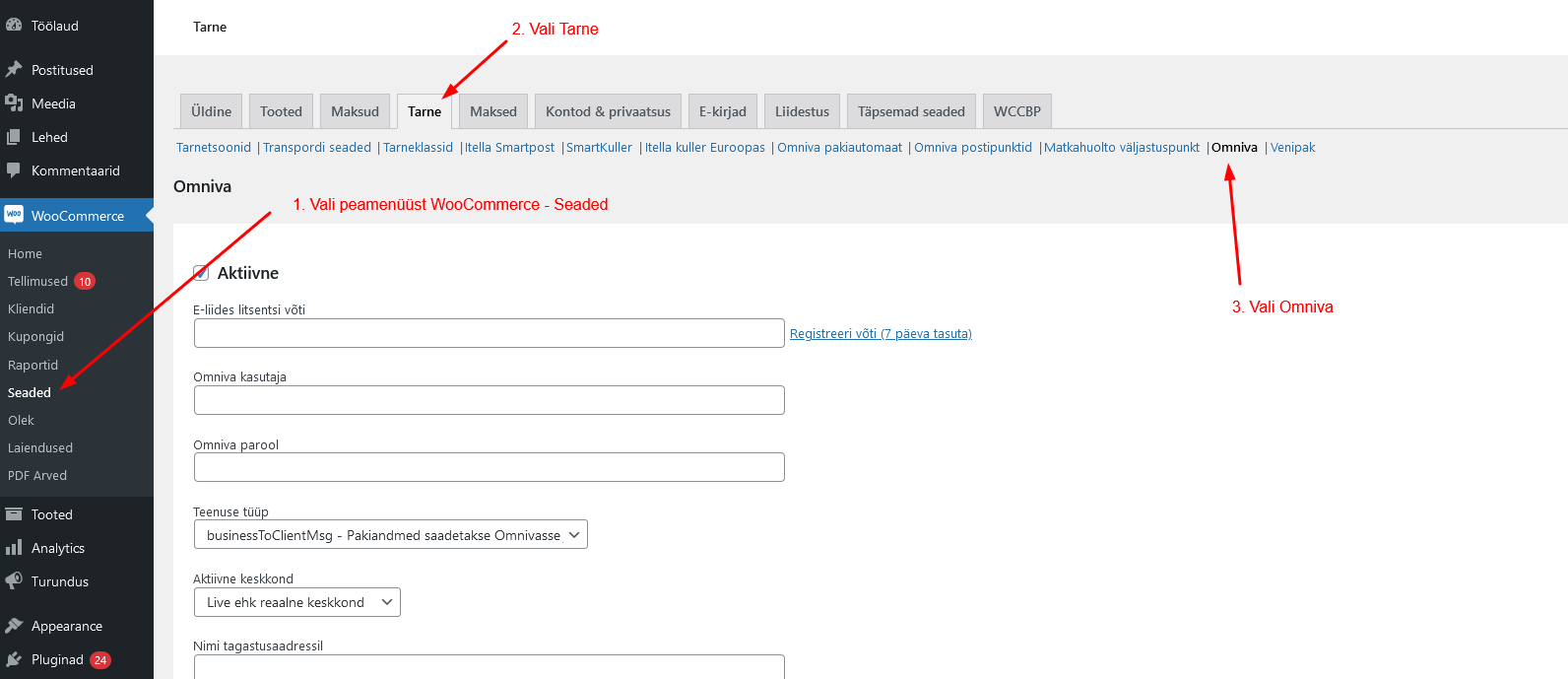1568x679 pixels.
Task: Open Meedia via its sidebar icon
Action: click(14, 103)
